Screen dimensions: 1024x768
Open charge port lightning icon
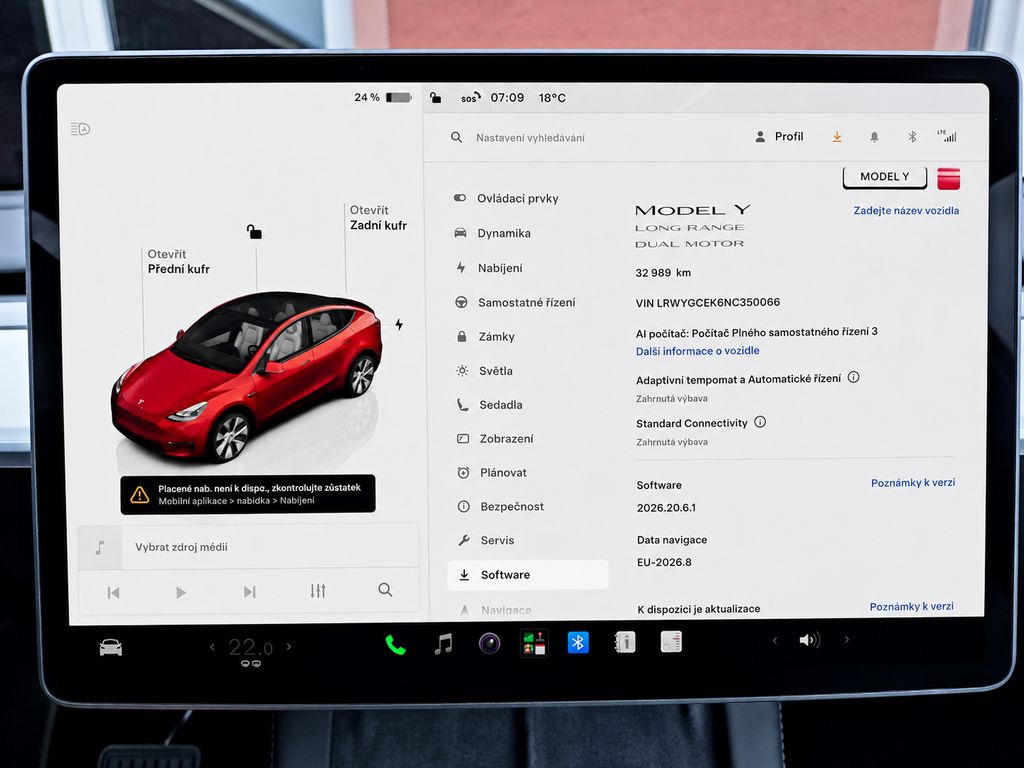pyautogui.click(x=399, y=324)
